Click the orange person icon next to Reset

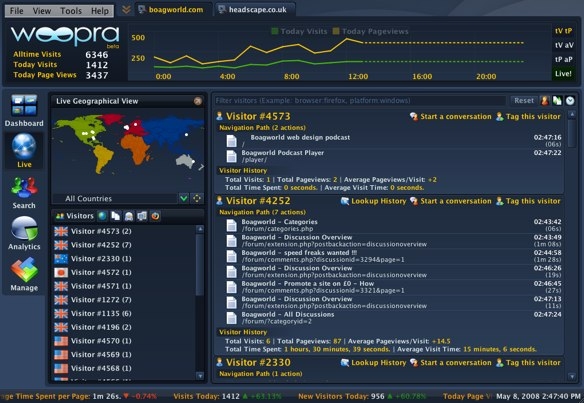tap(545, 101)
